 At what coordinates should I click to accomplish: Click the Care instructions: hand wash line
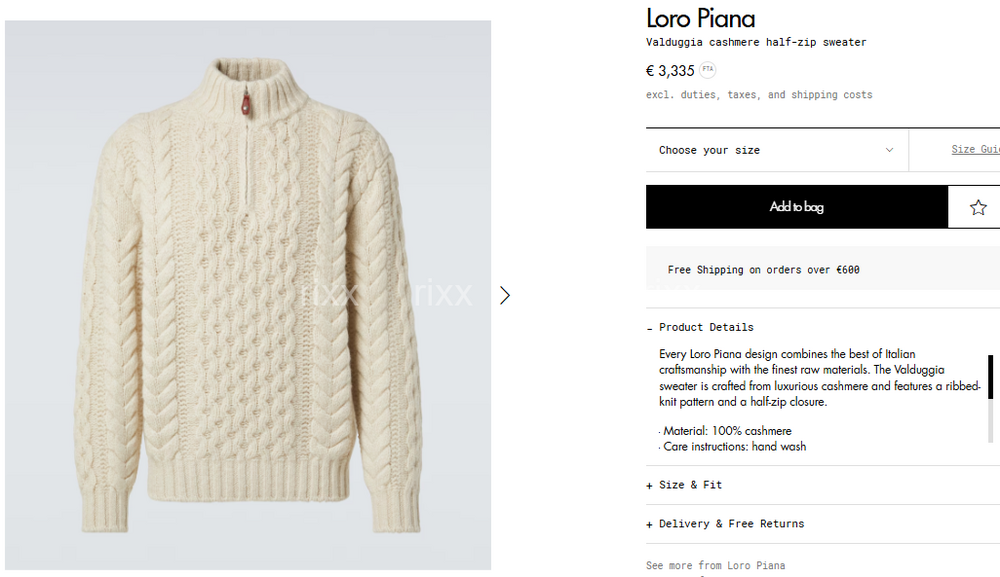tap(734, 447)
